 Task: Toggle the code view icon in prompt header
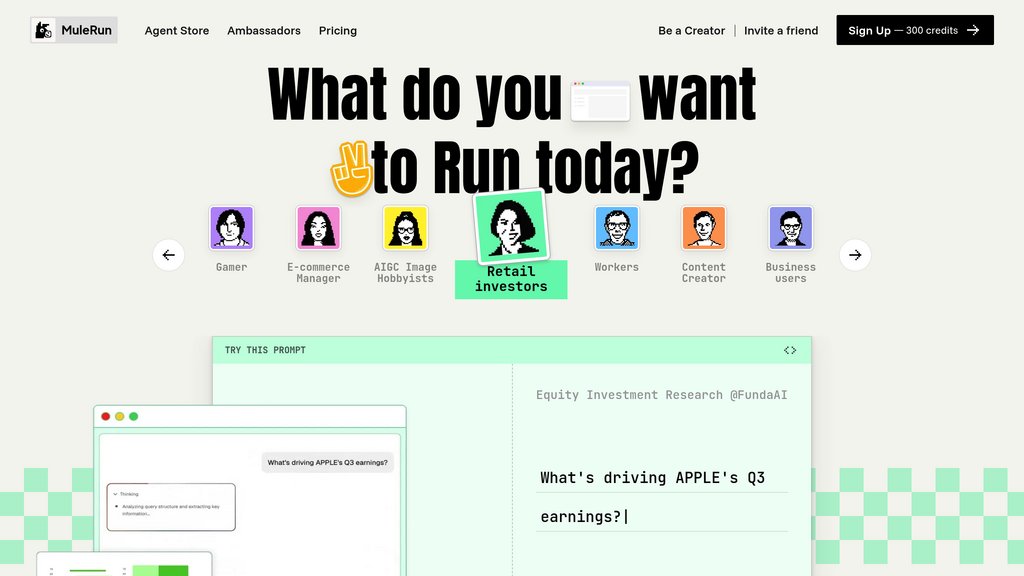tap(790, 350)
